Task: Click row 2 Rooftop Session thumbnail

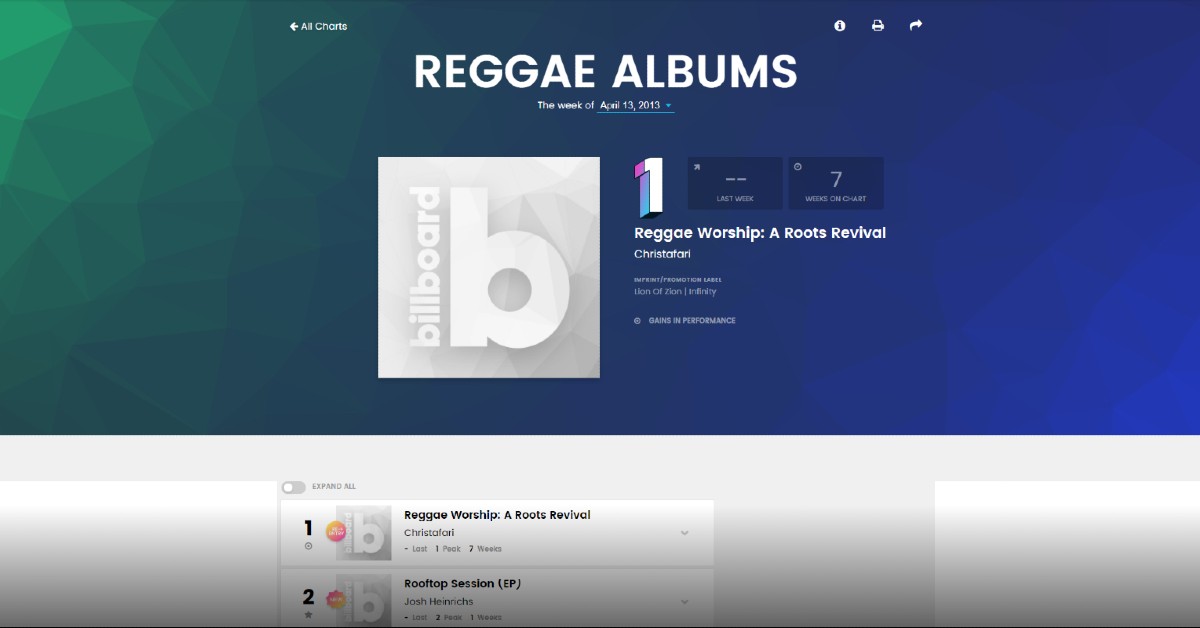Action: [364, 601]
